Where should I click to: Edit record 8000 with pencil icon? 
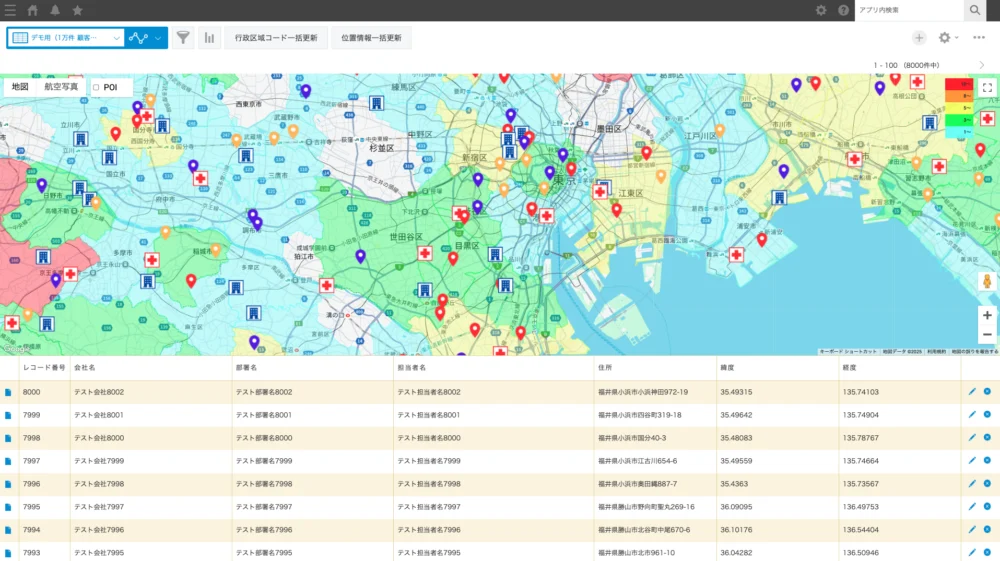click(972, 392)
